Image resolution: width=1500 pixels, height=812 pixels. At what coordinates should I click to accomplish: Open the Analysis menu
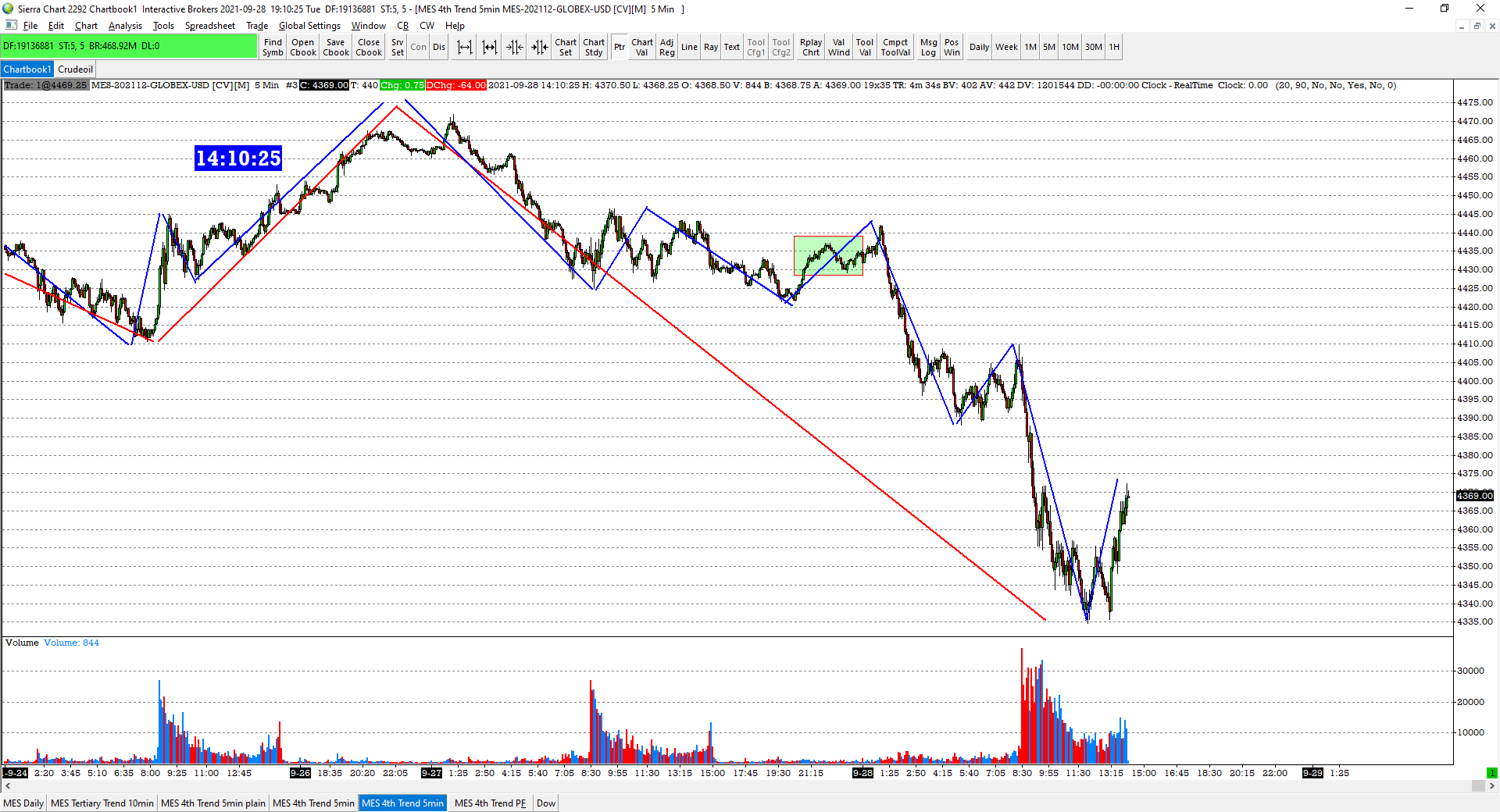pyautogui.click(x=125, y=26)
